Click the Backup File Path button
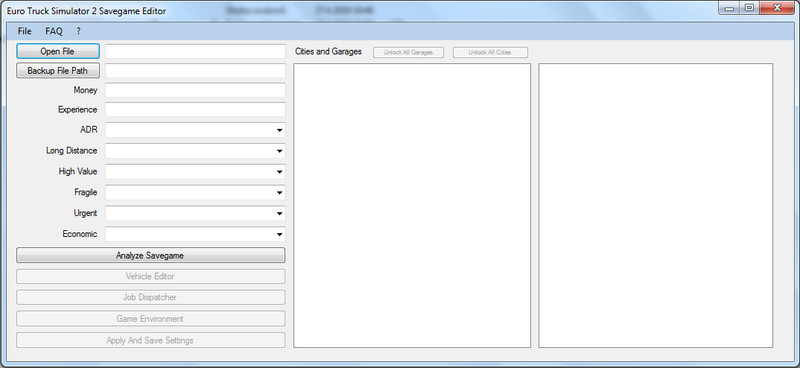The image size is (800, 368). [x=58, y=70]
